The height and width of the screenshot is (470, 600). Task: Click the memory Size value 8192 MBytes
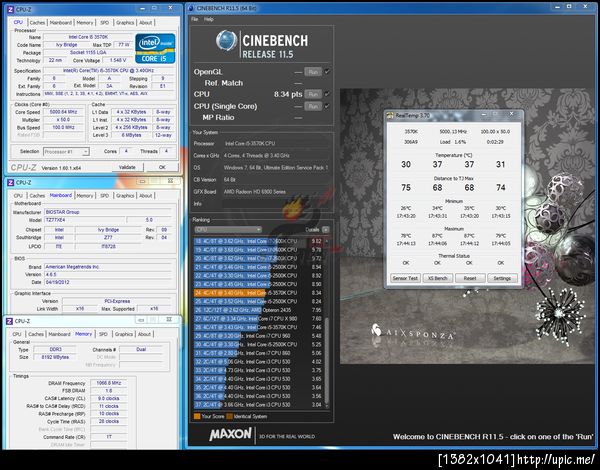(x=55, y=357)
